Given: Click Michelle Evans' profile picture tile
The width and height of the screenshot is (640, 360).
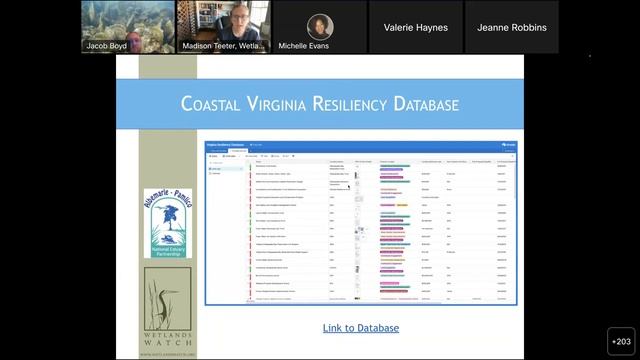Looking at the screenshot, I should [320, 27].
